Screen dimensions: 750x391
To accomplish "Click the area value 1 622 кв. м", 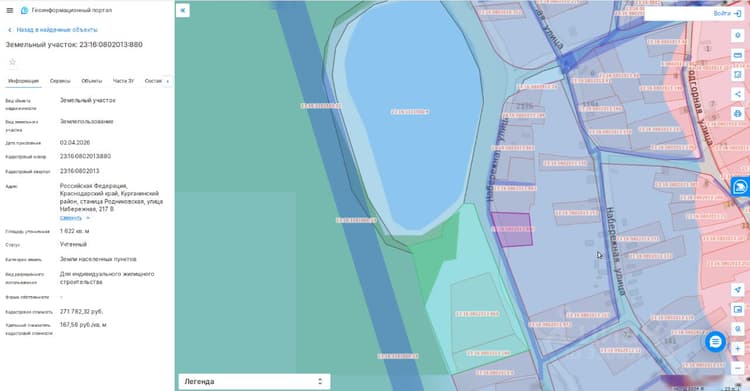I will 74,231.
